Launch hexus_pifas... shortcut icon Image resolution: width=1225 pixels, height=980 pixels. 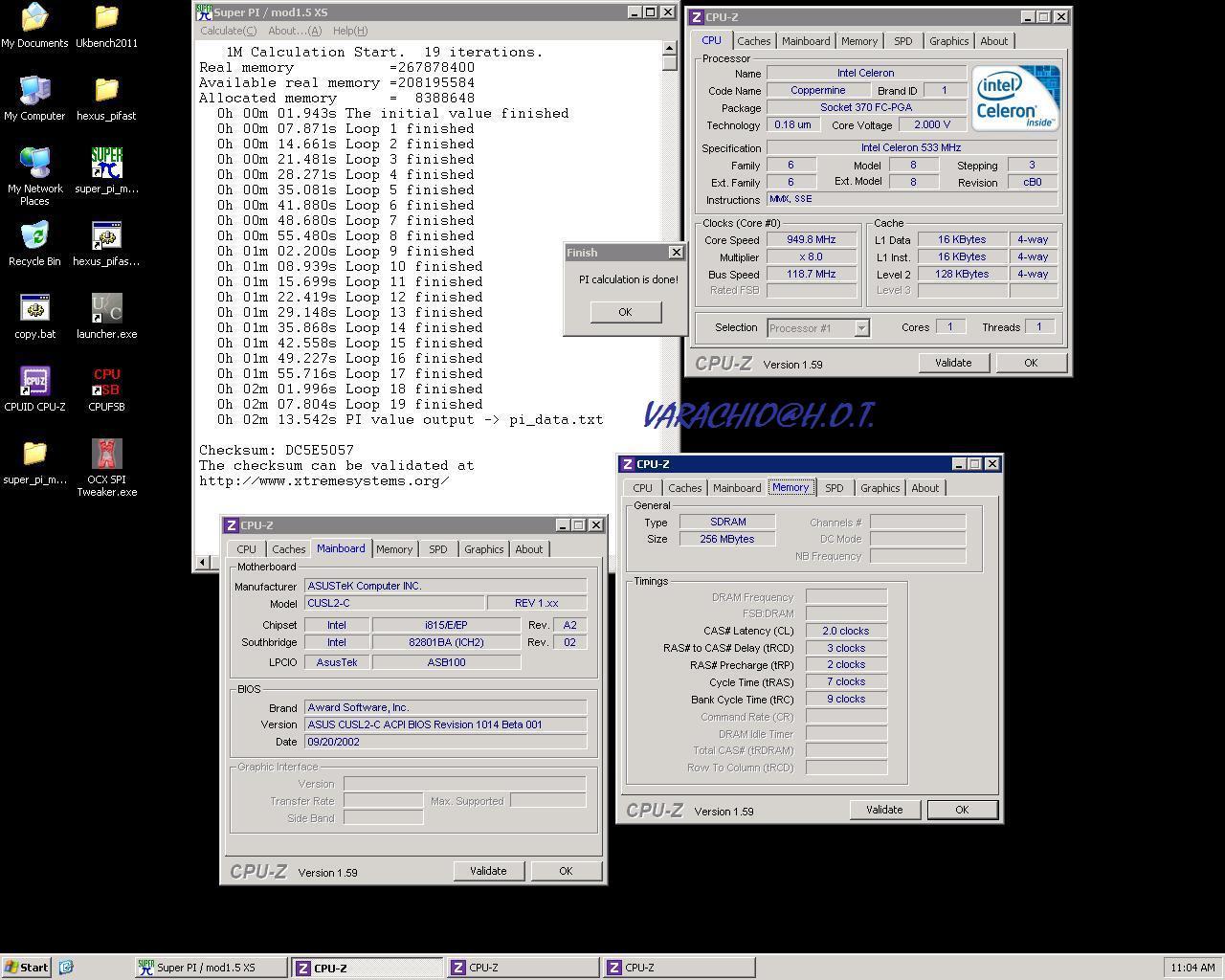coord(106,244)
